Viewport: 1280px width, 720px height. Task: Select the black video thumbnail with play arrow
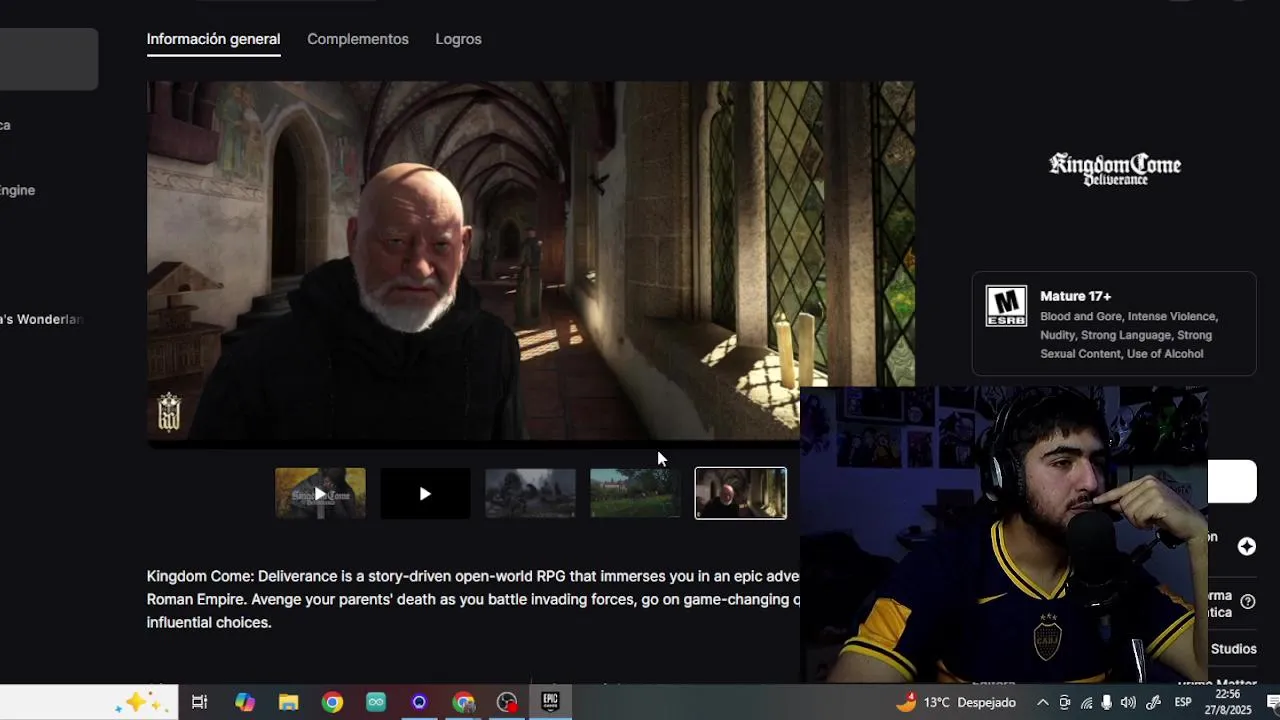pyautogui.click(x=425, y=493)
